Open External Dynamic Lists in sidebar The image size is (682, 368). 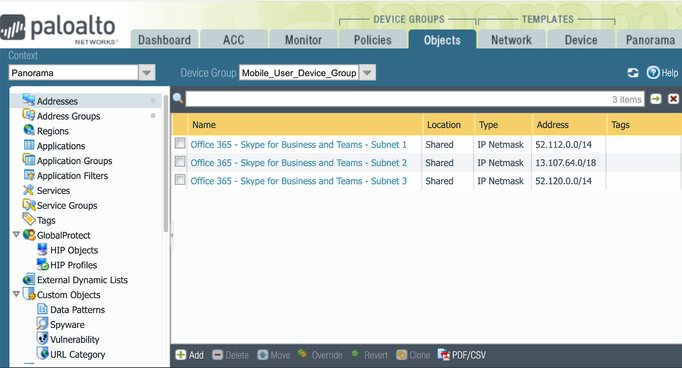pos(82,280)
